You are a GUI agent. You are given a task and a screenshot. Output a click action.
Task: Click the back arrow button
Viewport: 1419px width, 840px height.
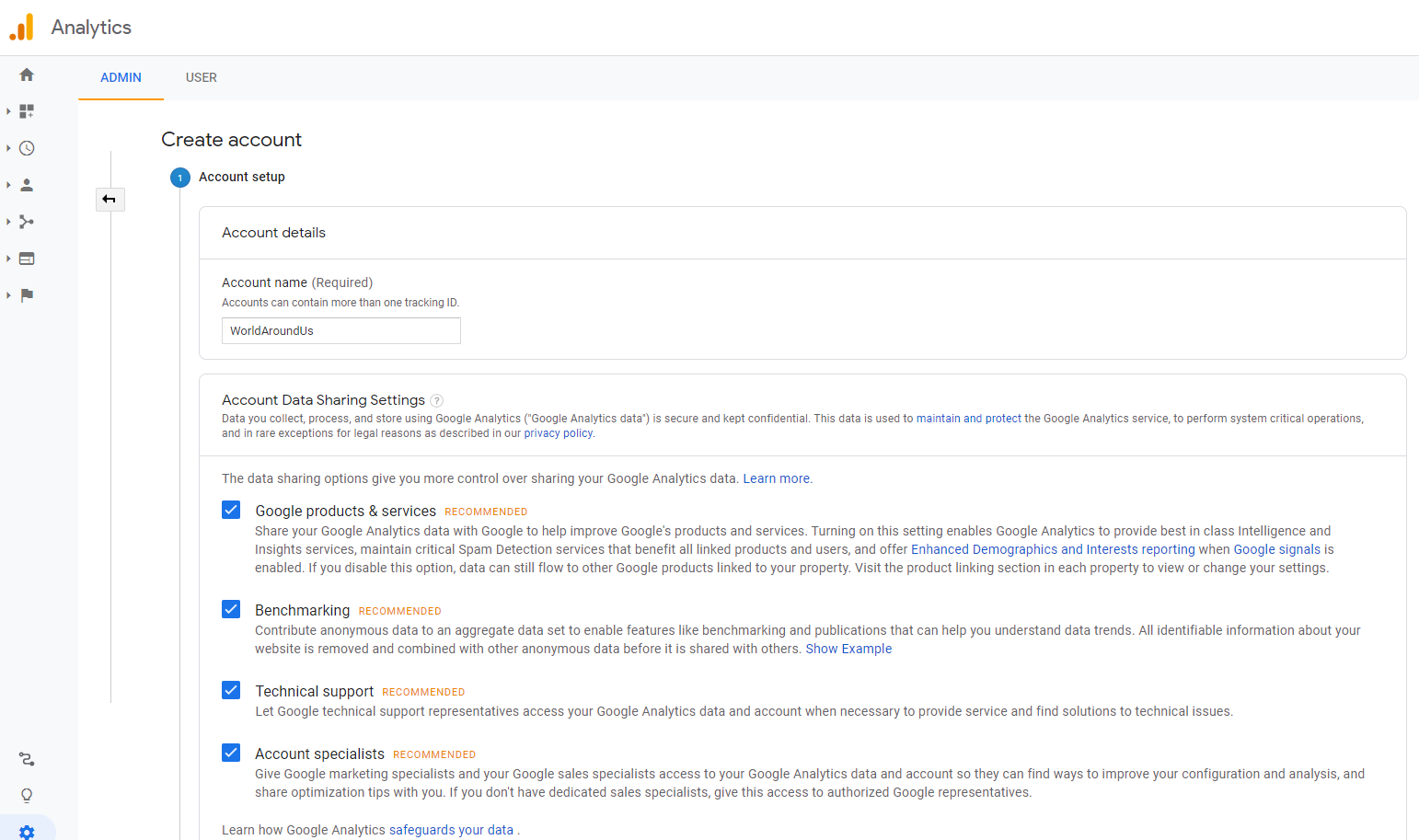click(110, 200)
